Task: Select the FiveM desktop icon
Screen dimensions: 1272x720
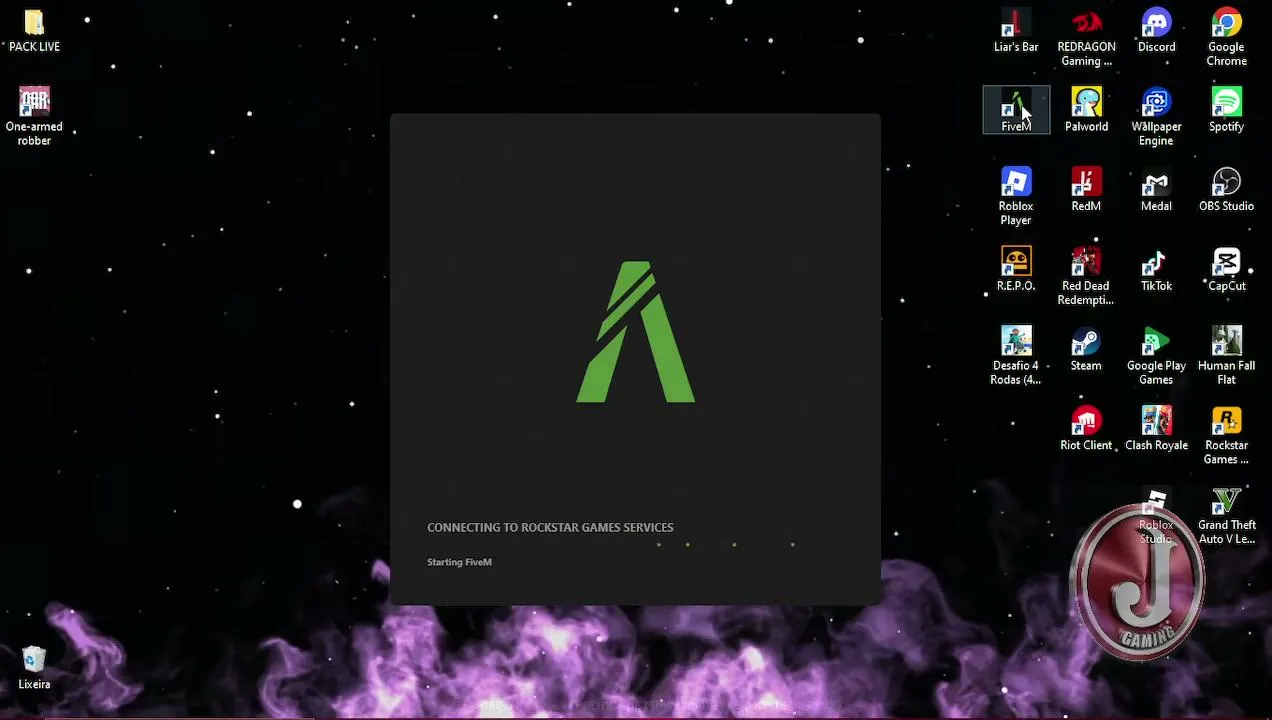Action: 1016,110
